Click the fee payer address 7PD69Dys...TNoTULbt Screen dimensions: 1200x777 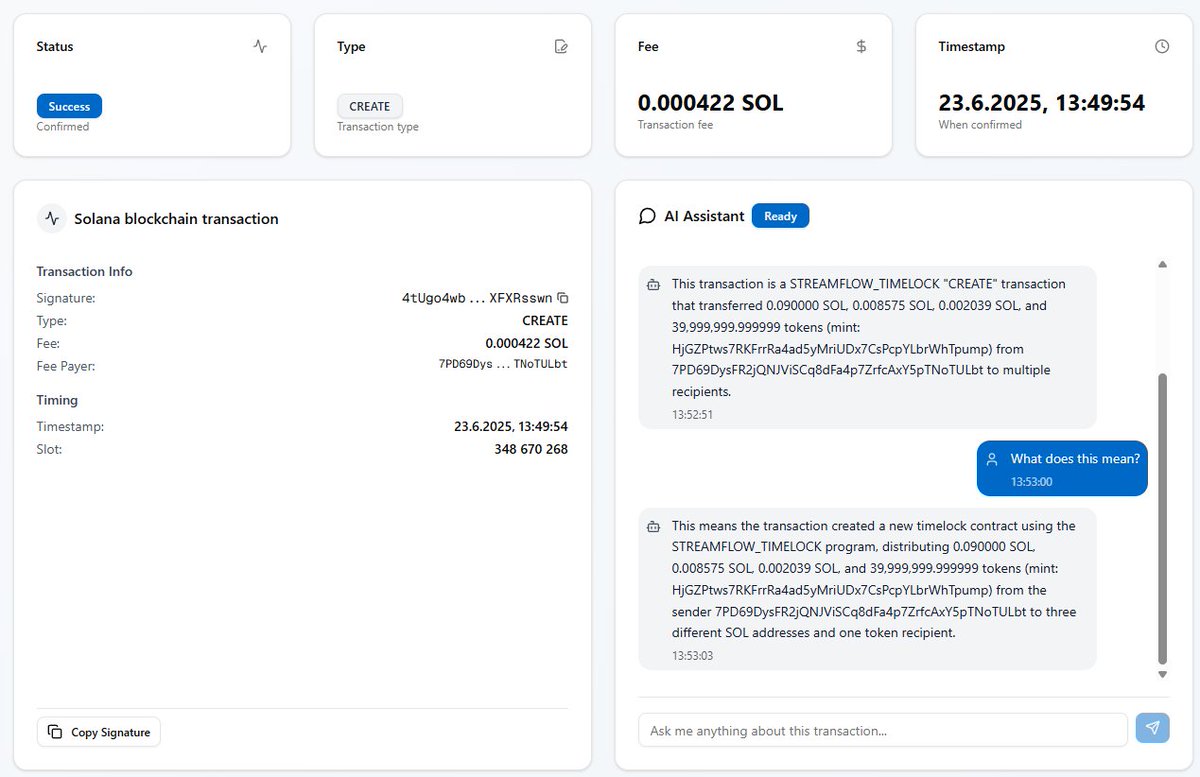pyautogui.click(x=503, y=364)
